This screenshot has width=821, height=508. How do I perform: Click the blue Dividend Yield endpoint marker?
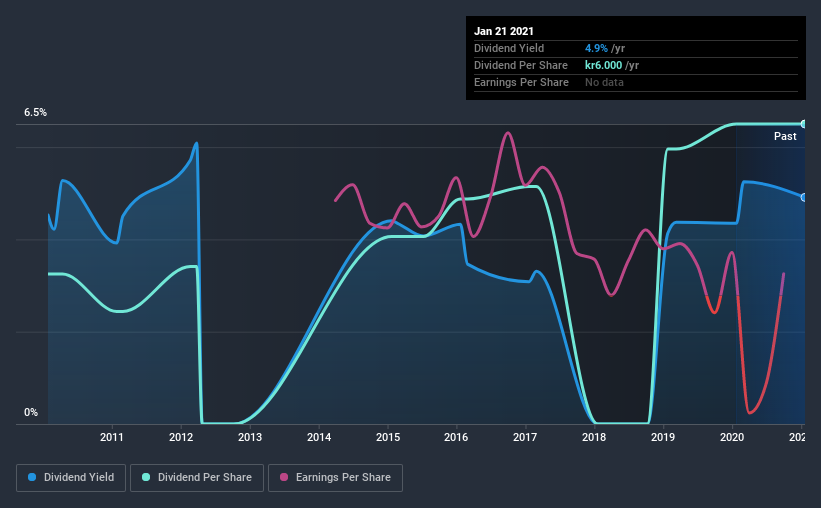pos(803,197)
